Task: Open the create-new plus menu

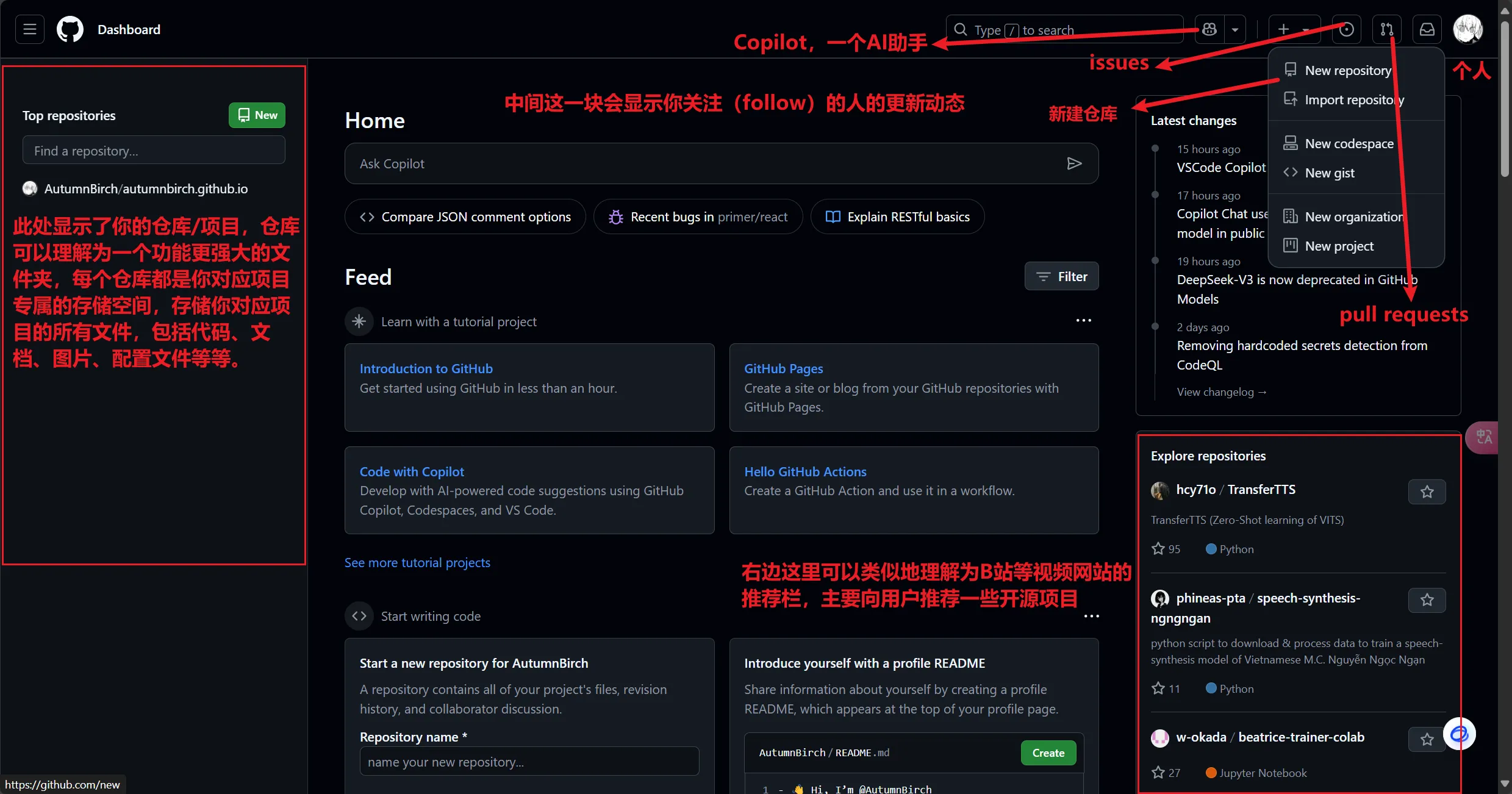Action: pyautogui.click(x=1294, y=29)
